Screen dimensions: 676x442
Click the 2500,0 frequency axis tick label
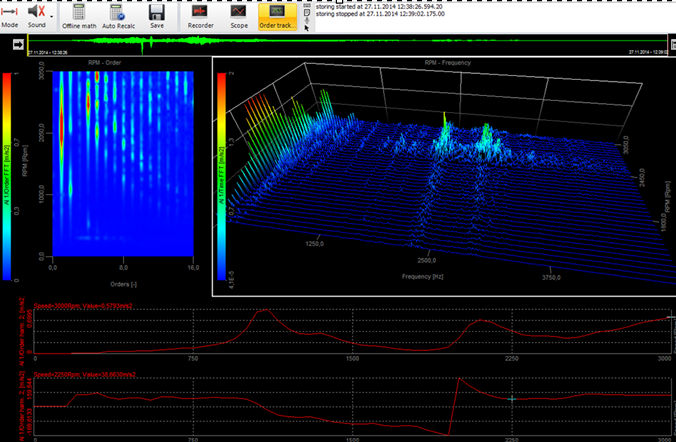(x=426, y=260)
